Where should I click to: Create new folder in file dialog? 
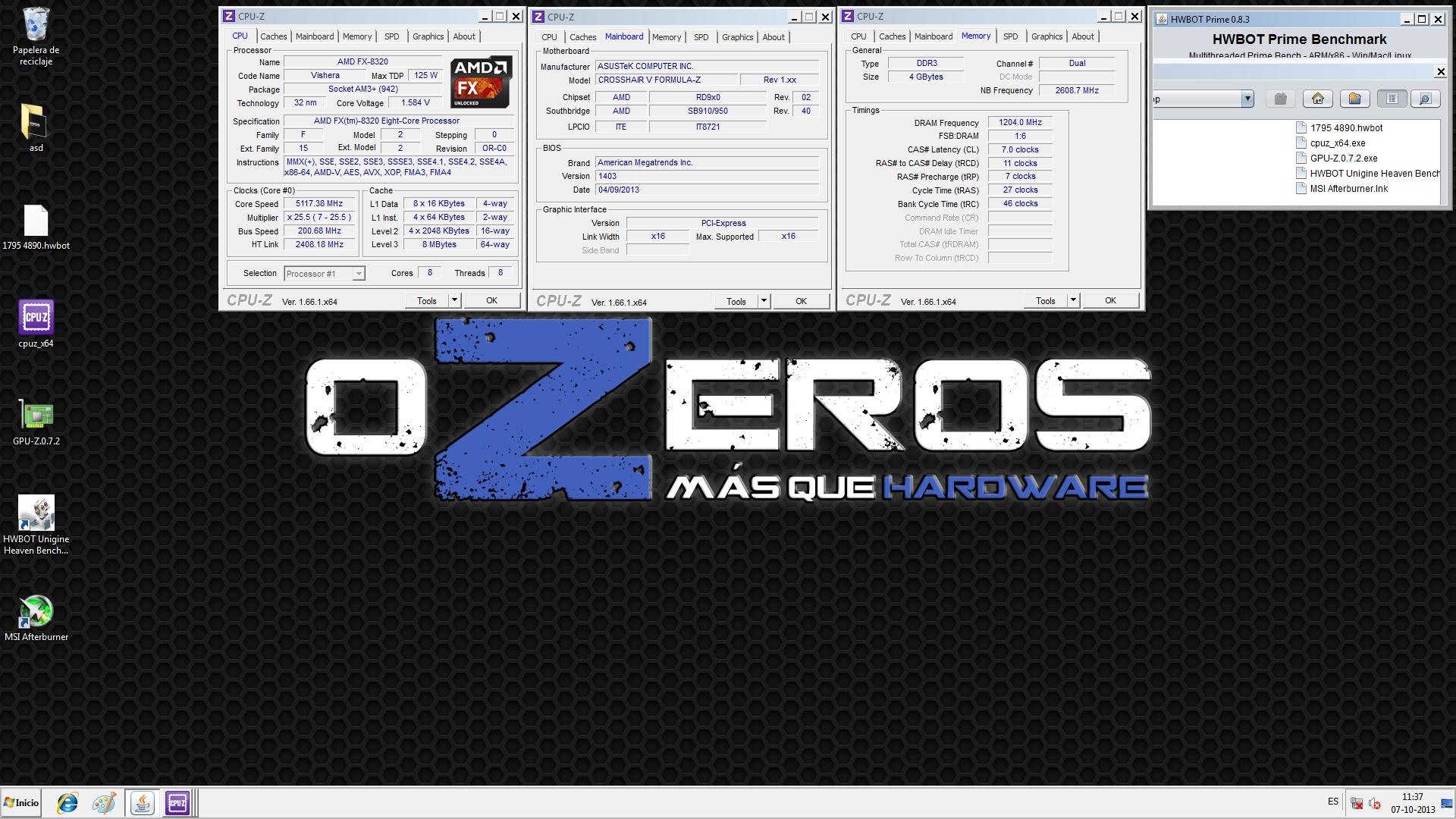tap(1355, 99)
